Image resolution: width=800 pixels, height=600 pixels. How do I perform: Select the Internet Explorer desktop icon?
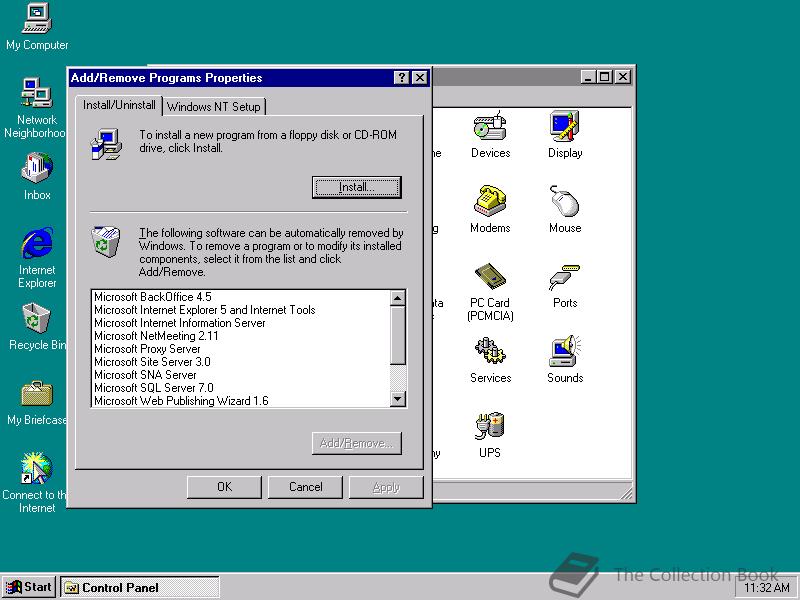pyautogui.click(x=37, y=258)
